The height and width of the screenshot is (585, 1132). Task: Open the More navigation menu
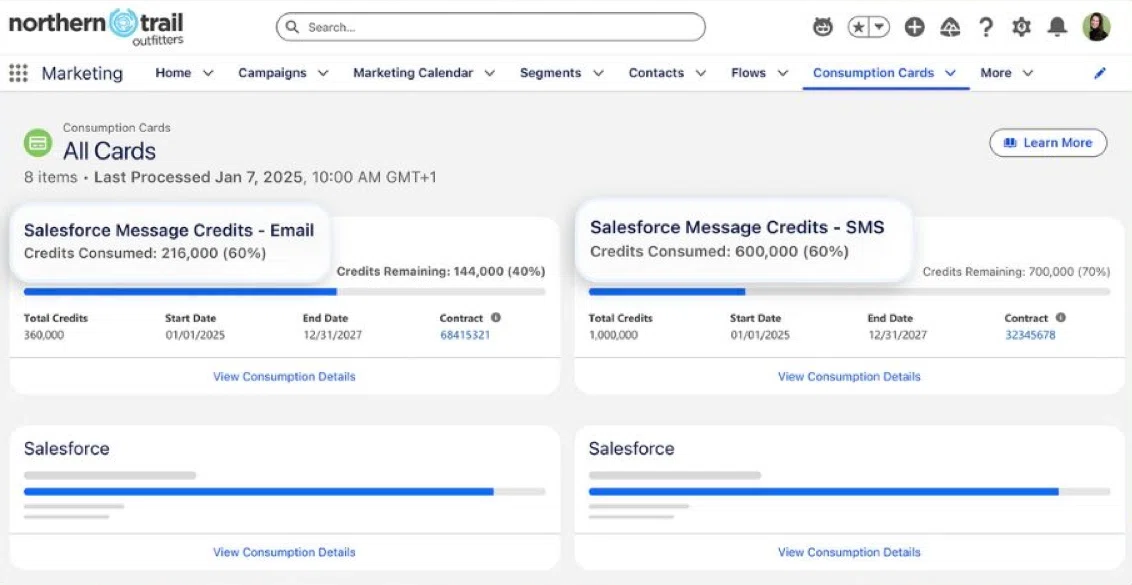1006,73
